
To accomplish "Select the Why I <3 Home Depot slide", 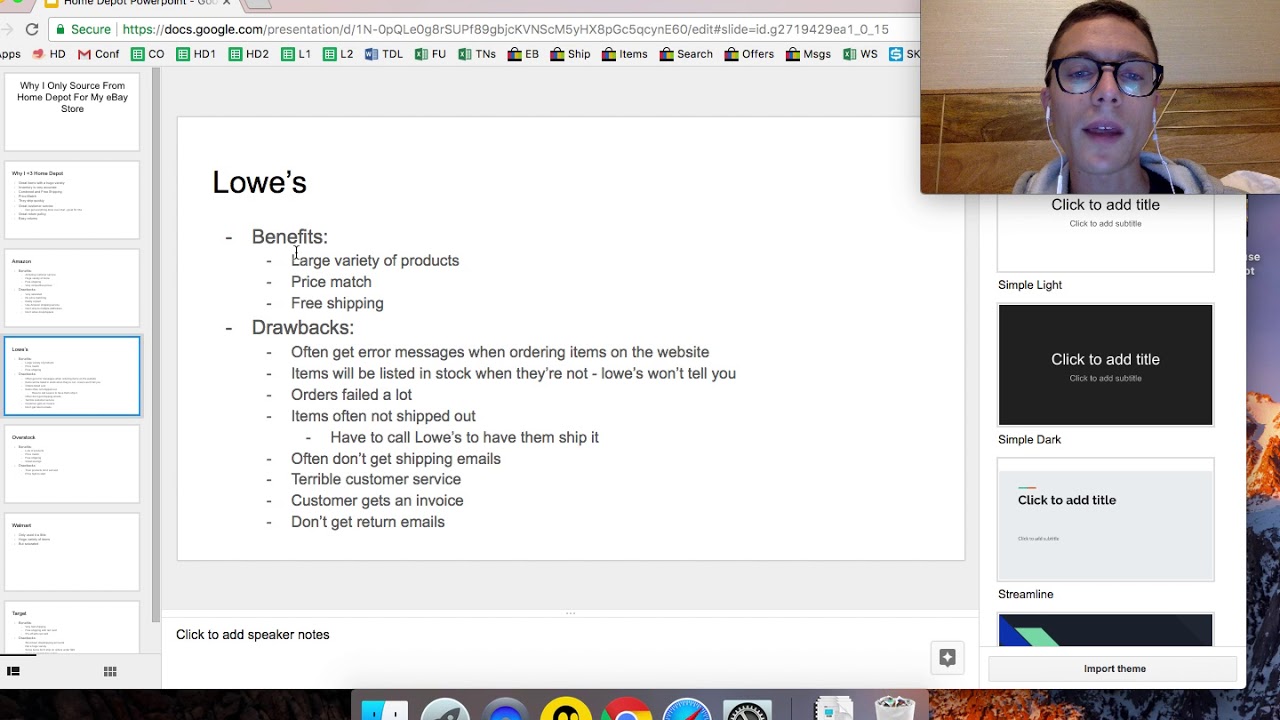I will click(x=72, y=200).
